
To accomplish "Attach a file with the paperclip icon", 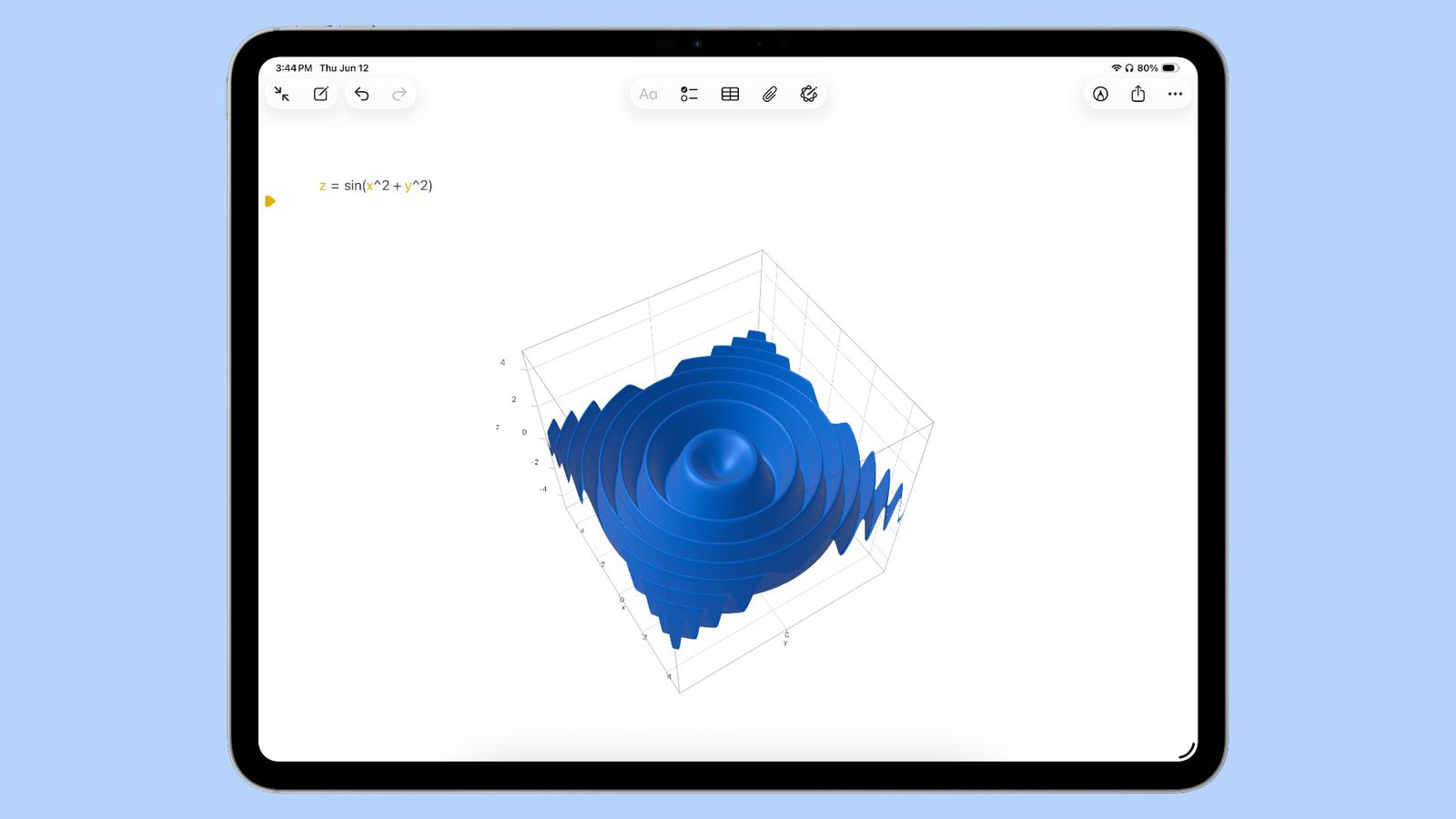I will (769, 94).
